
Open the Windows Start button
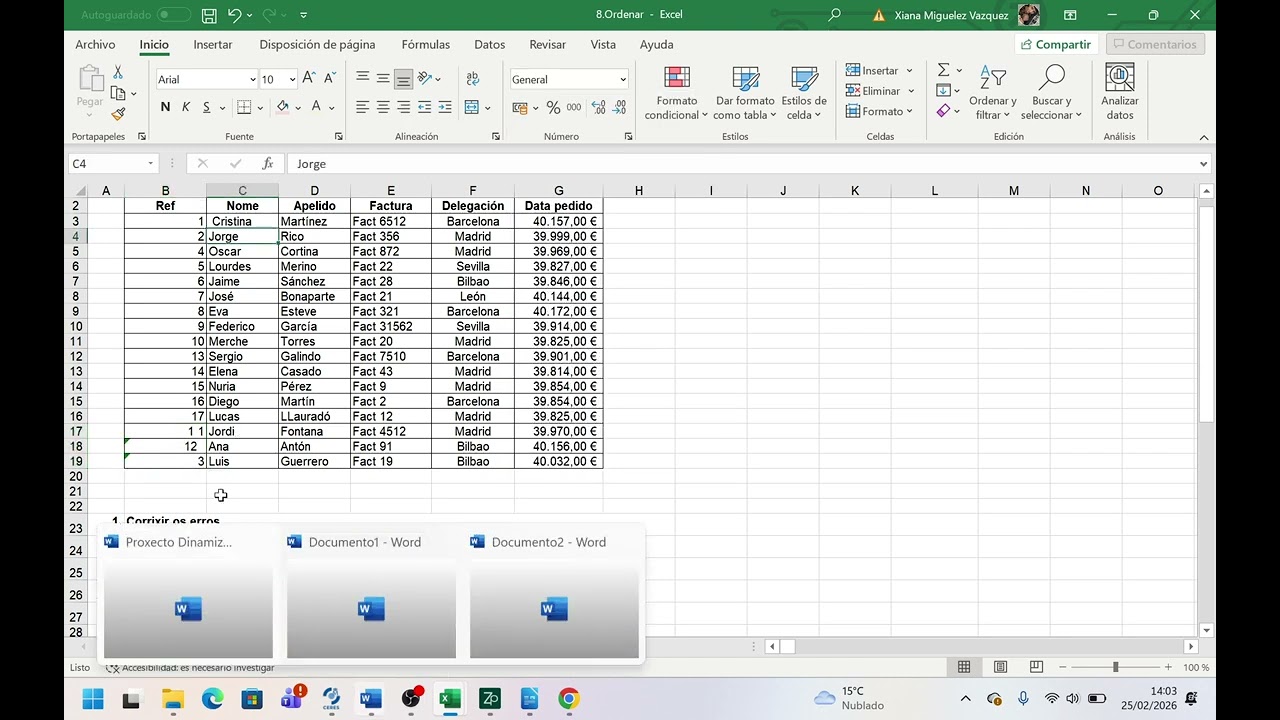93,699
